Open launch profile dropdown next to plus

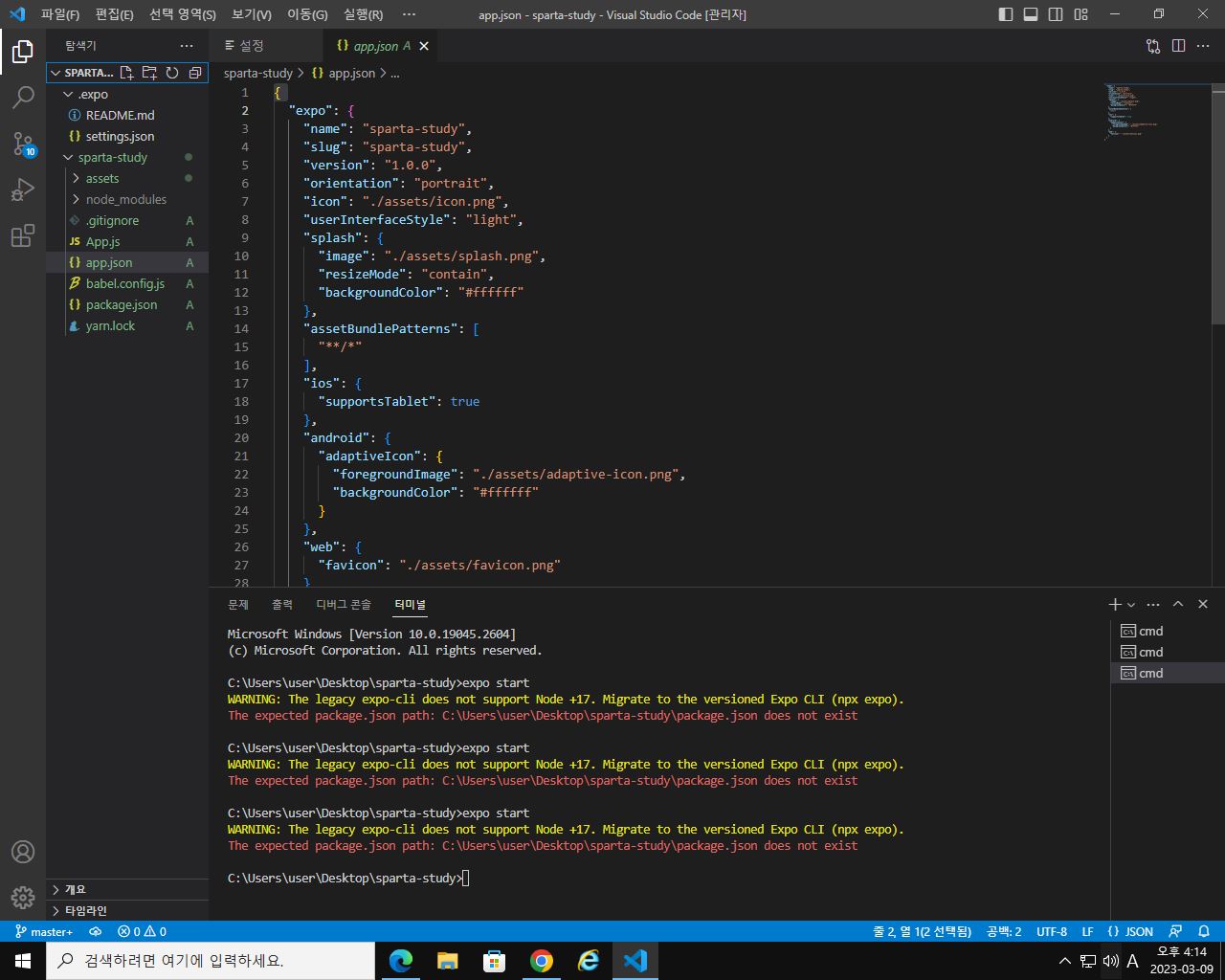(1131, 605)
